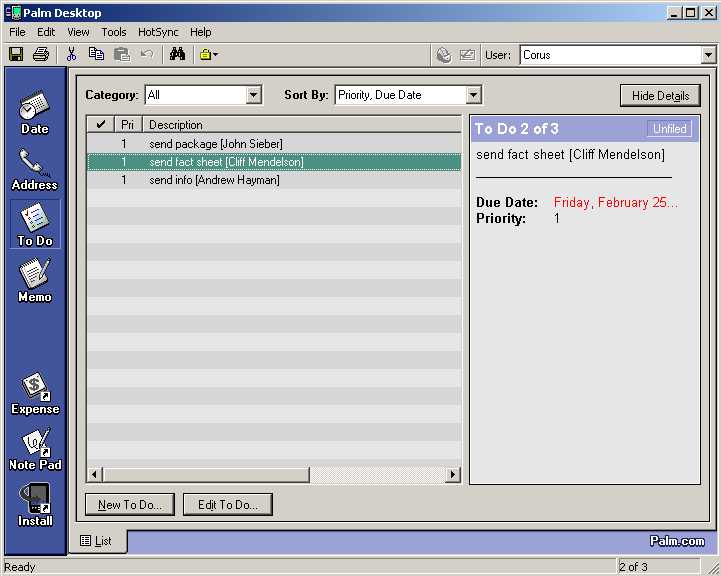Open the padlock icon's dropdown arrow
Viewport: 721px width, 576px height.
pos(216,55)
